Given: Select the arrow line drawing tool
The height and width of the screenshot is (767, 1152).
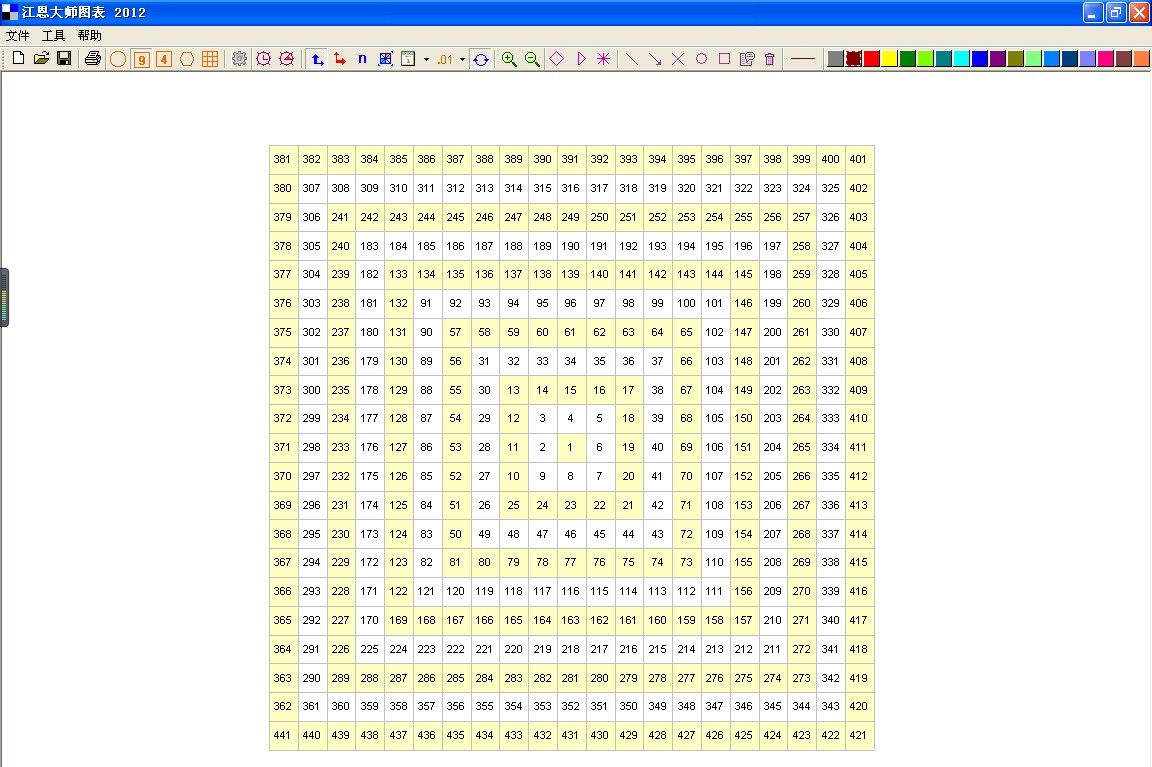Looking at the screenshot, I should tap(655, 59).
